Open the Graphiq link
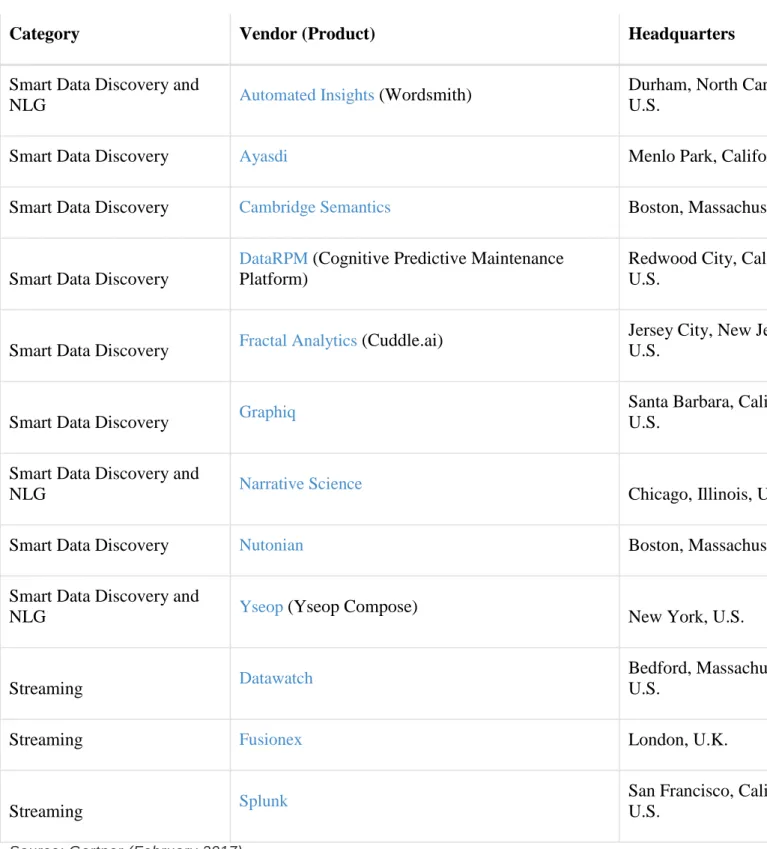 coord(267,413)
